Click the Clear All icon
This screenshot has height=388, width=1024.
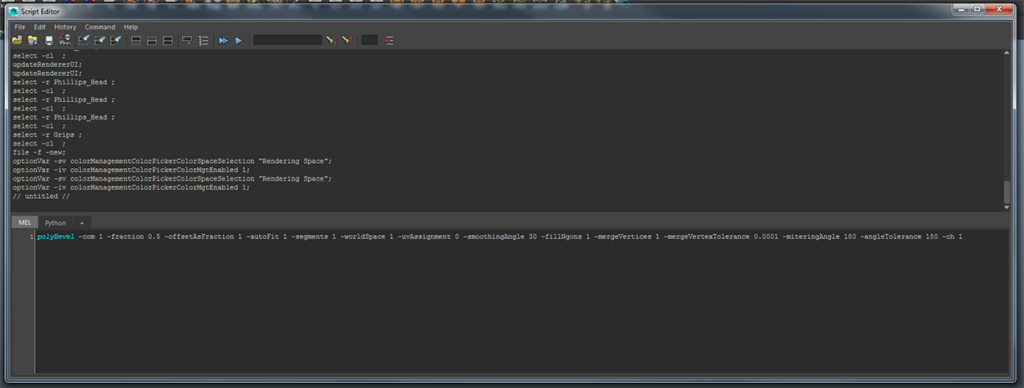[x=116, y=40]
